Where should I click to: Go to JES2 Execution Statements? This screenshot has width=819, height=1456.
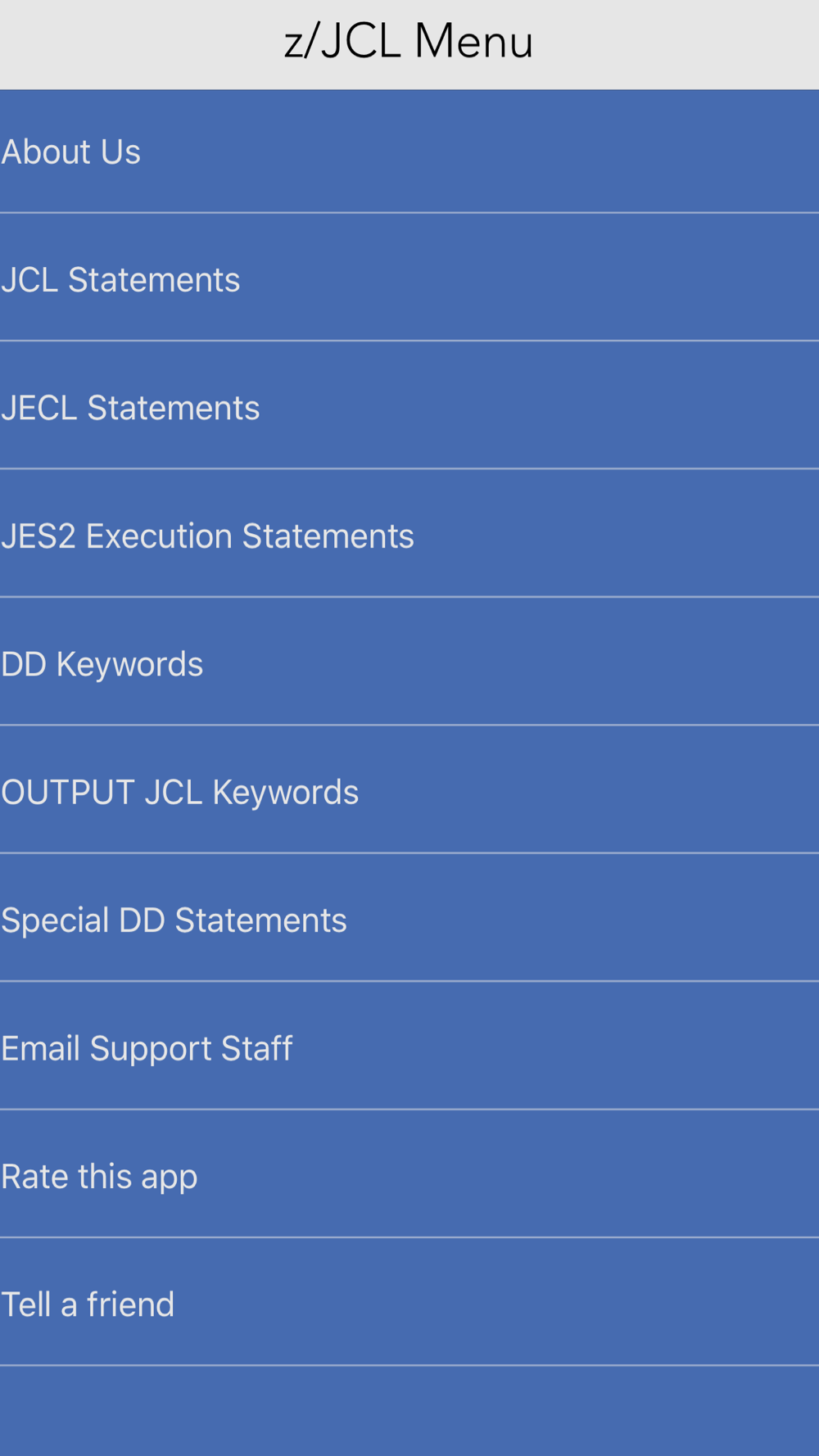coord(409,536)
